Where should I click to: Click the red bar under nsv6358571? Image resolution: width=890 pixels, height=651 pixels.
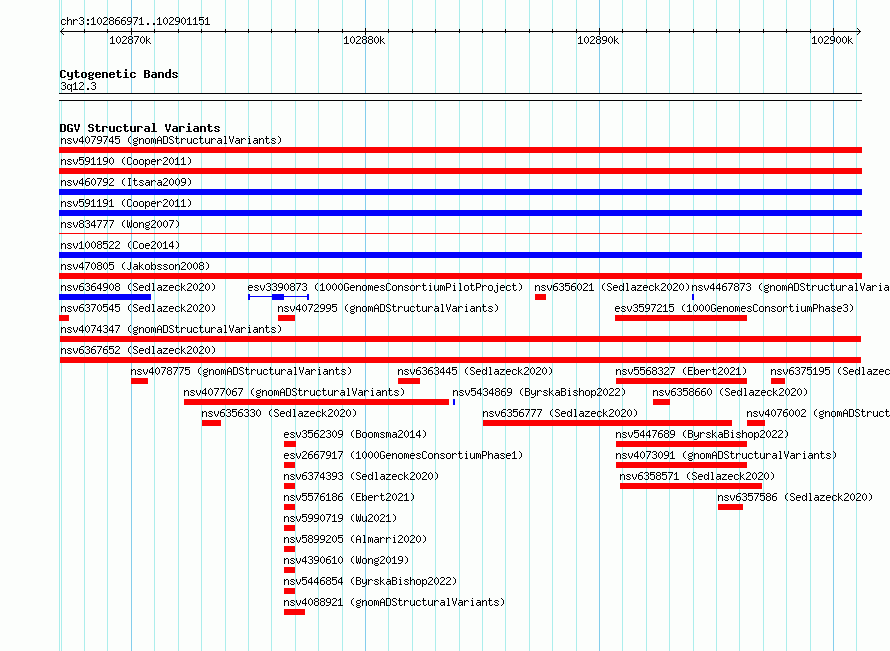pyautogui.click(x=691, y=486)
